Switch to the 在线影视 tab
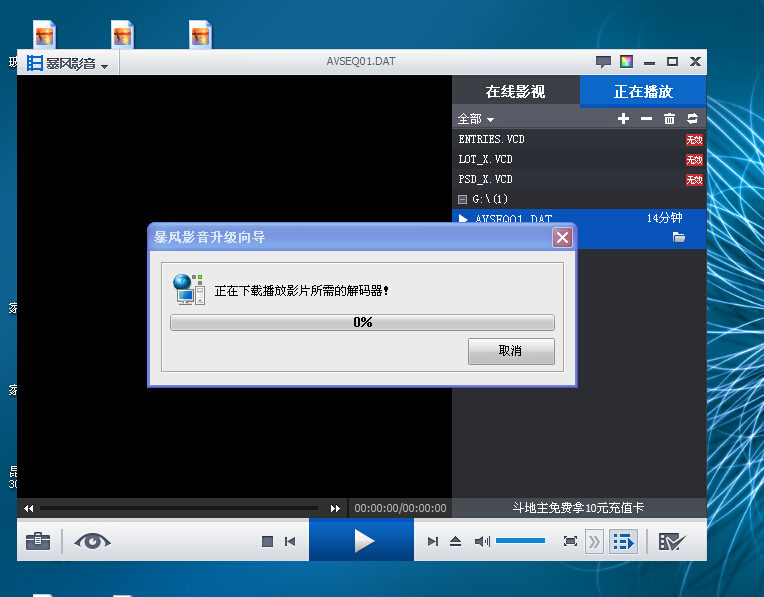Screen dimensions: 764x597 (x=515, y=91)
